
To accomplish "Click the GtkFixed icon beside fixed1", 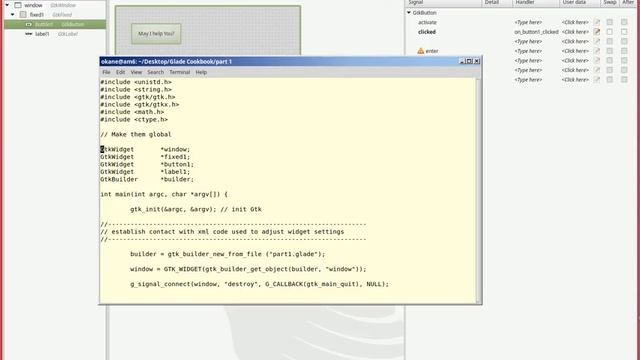I will (x=23, y=15).
